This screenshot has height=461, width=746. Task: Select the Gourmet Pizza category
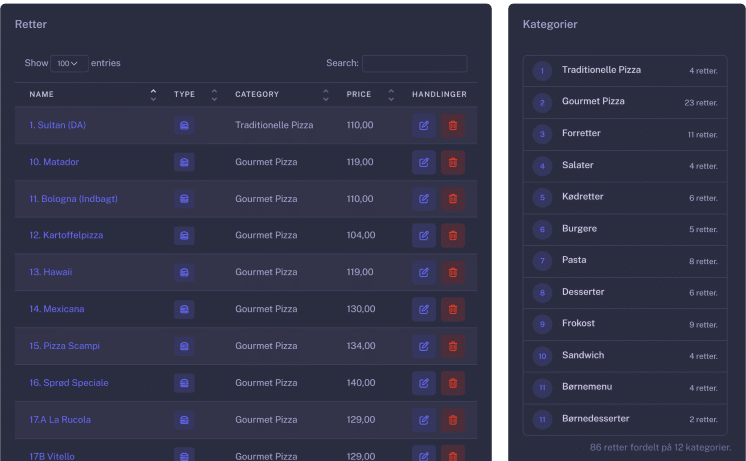pyautogui.click(x=593, y=102)
